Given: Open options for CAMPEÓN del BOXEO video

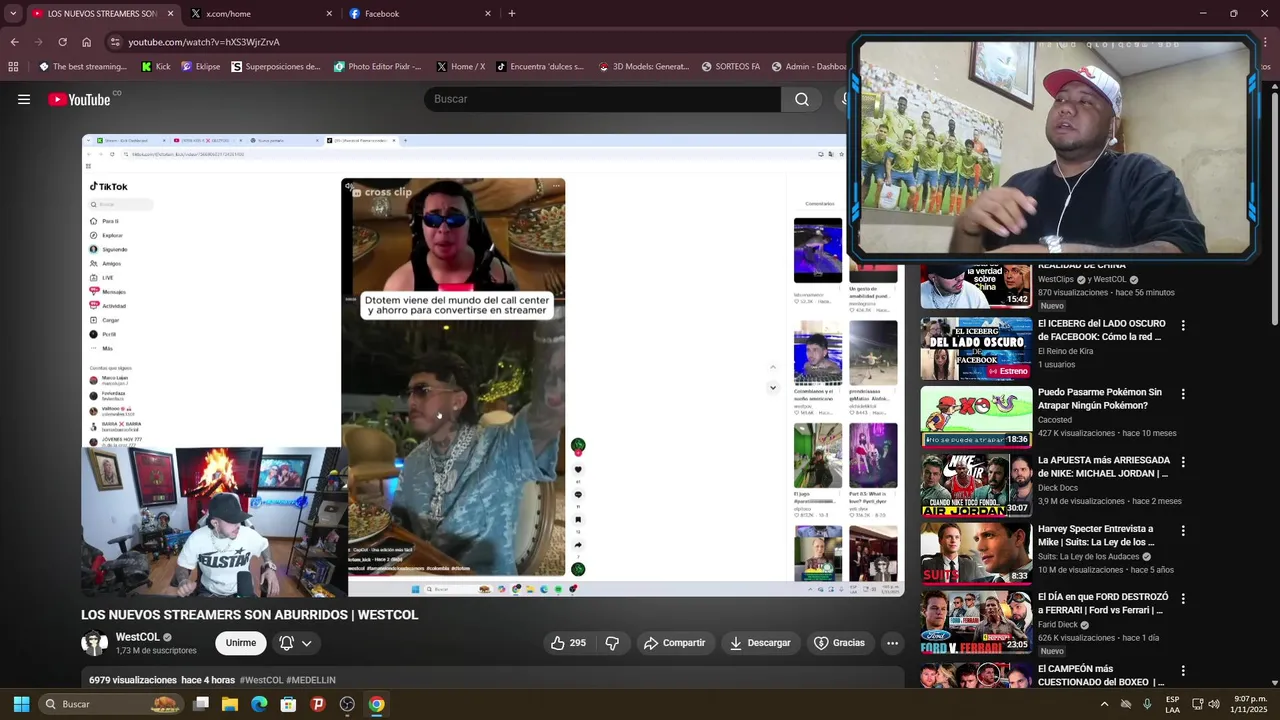Looking at the screenshot, I should point(1183,670).
